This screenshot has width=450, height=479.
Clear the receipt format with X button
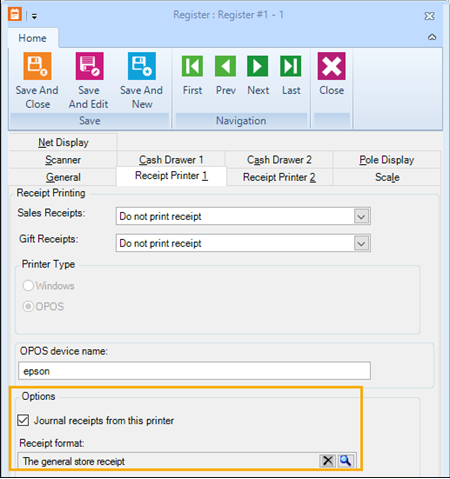(328, 461)
